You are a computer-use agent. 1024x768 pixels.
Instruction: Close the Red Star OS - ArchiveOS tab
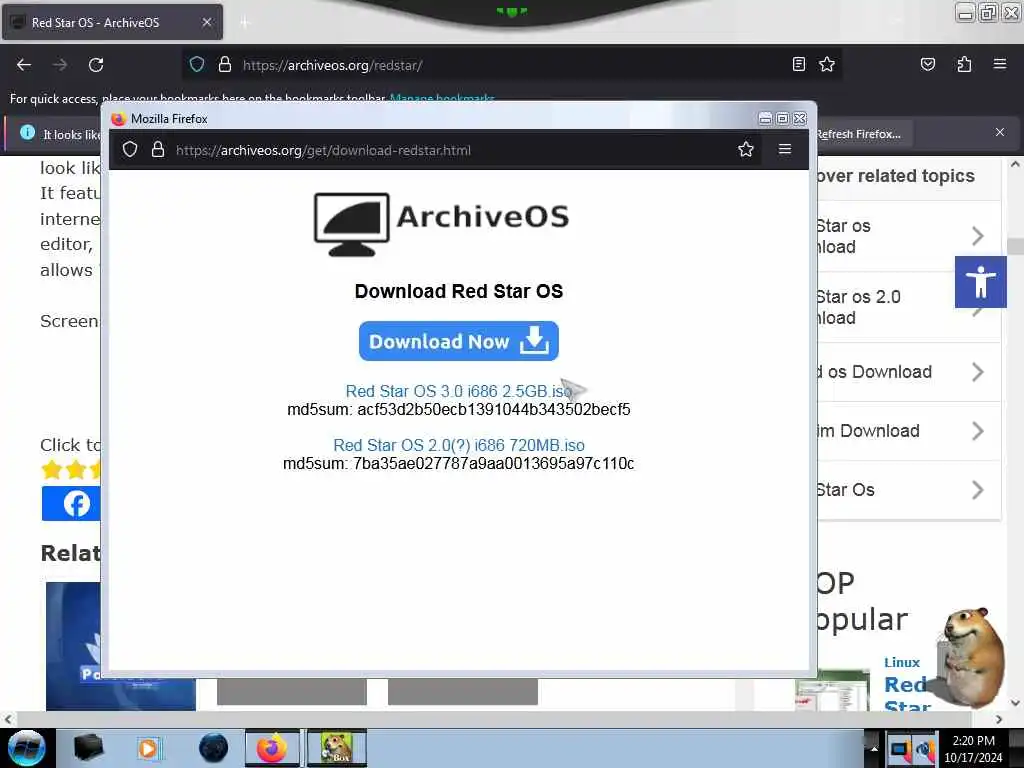[206, 22]
